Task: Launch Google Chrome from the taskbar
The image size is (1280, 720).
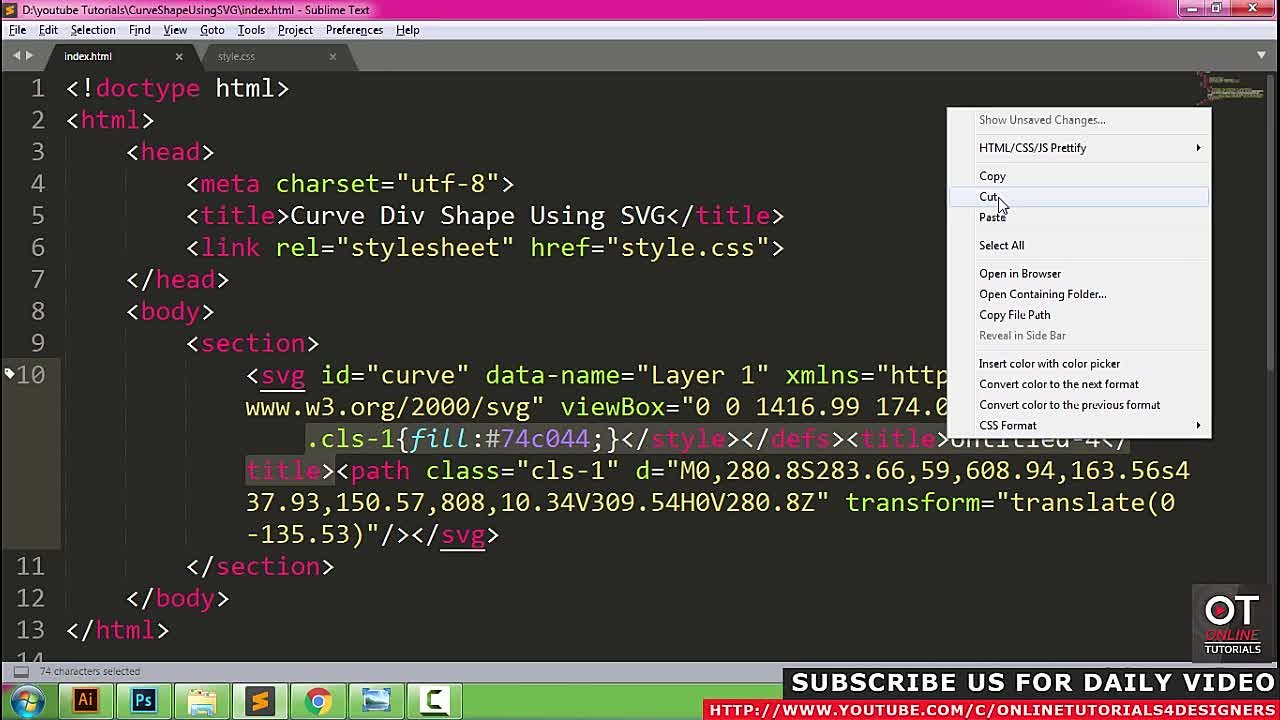Action: pyautogui.click(x=318, y=701)
